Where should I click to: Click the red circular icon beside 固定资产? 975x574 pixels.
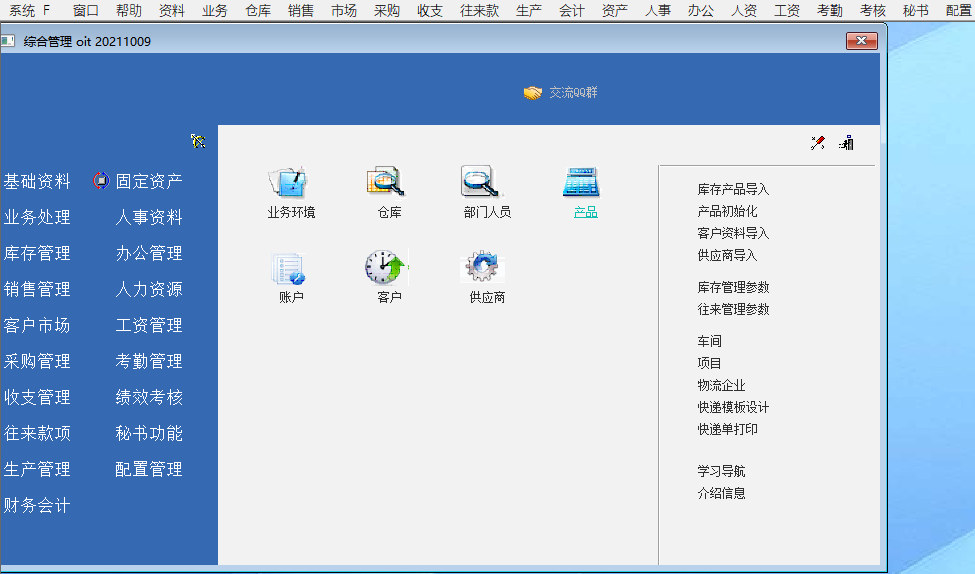pos(101,181)
